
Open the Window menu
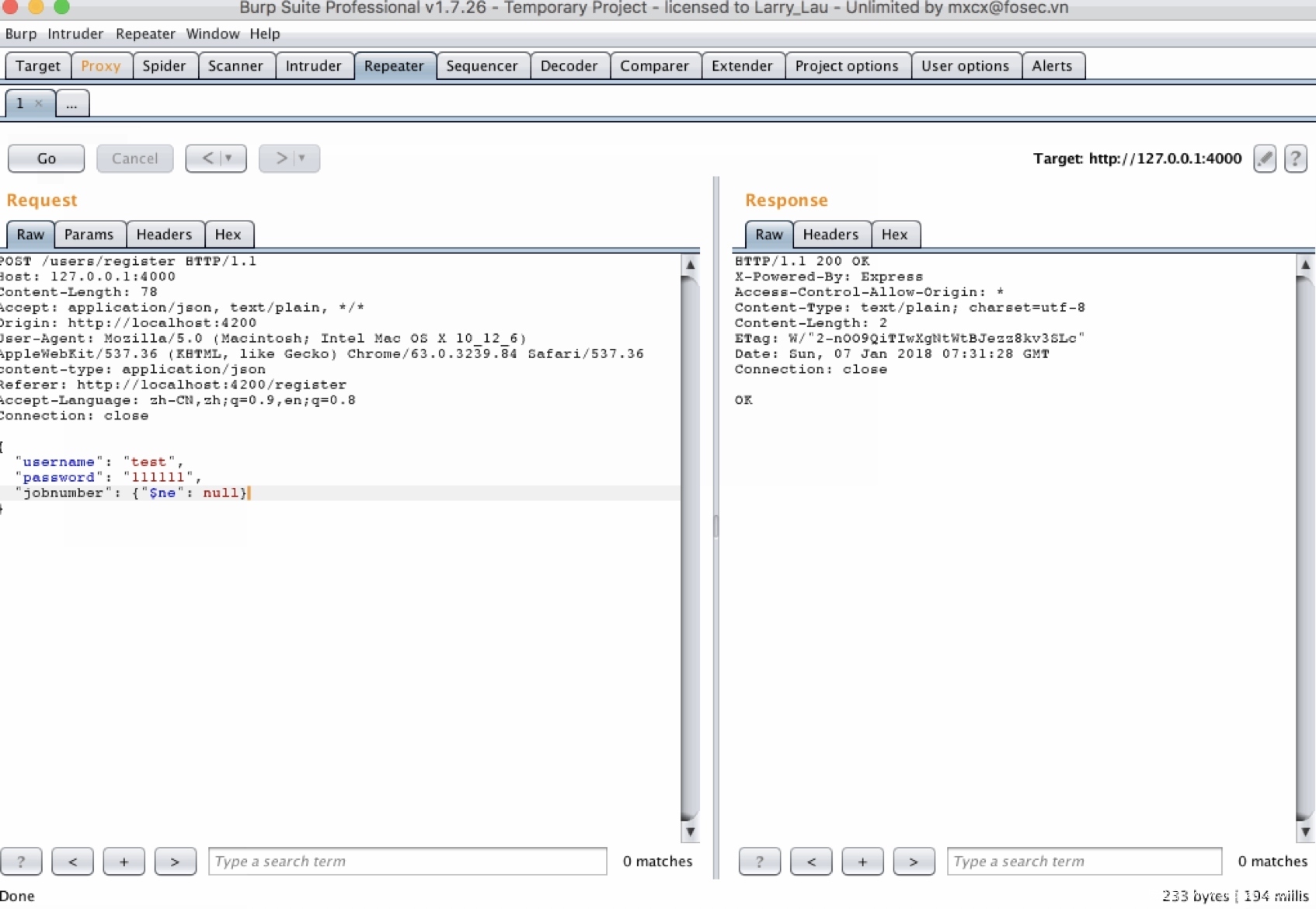(x=212, y=33)
